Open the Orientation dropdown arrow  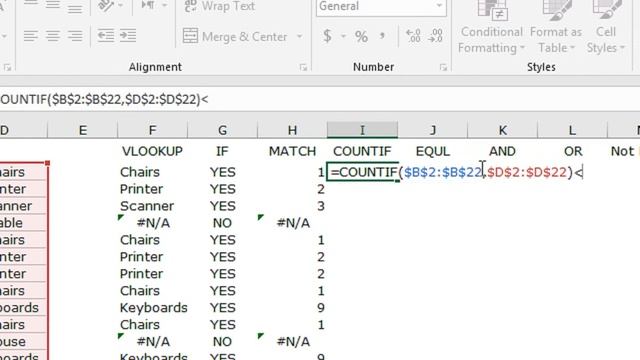tap(120, 6)
